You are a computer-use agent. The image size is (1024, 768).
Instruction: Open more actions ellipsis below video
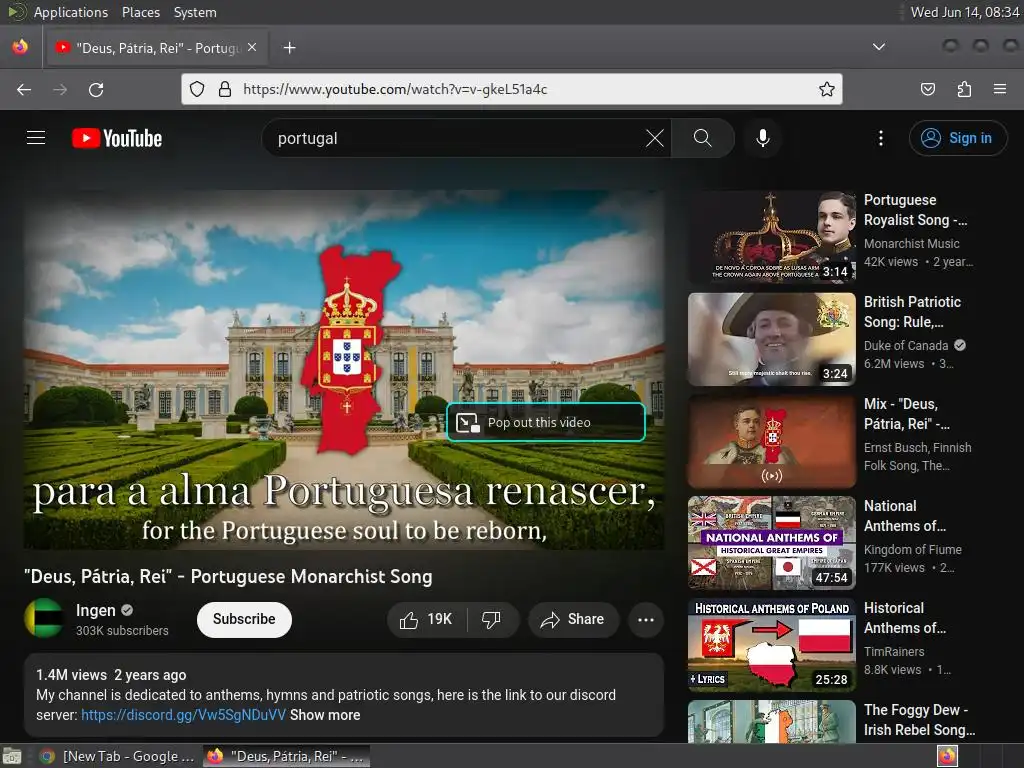[x=645, y=620]
